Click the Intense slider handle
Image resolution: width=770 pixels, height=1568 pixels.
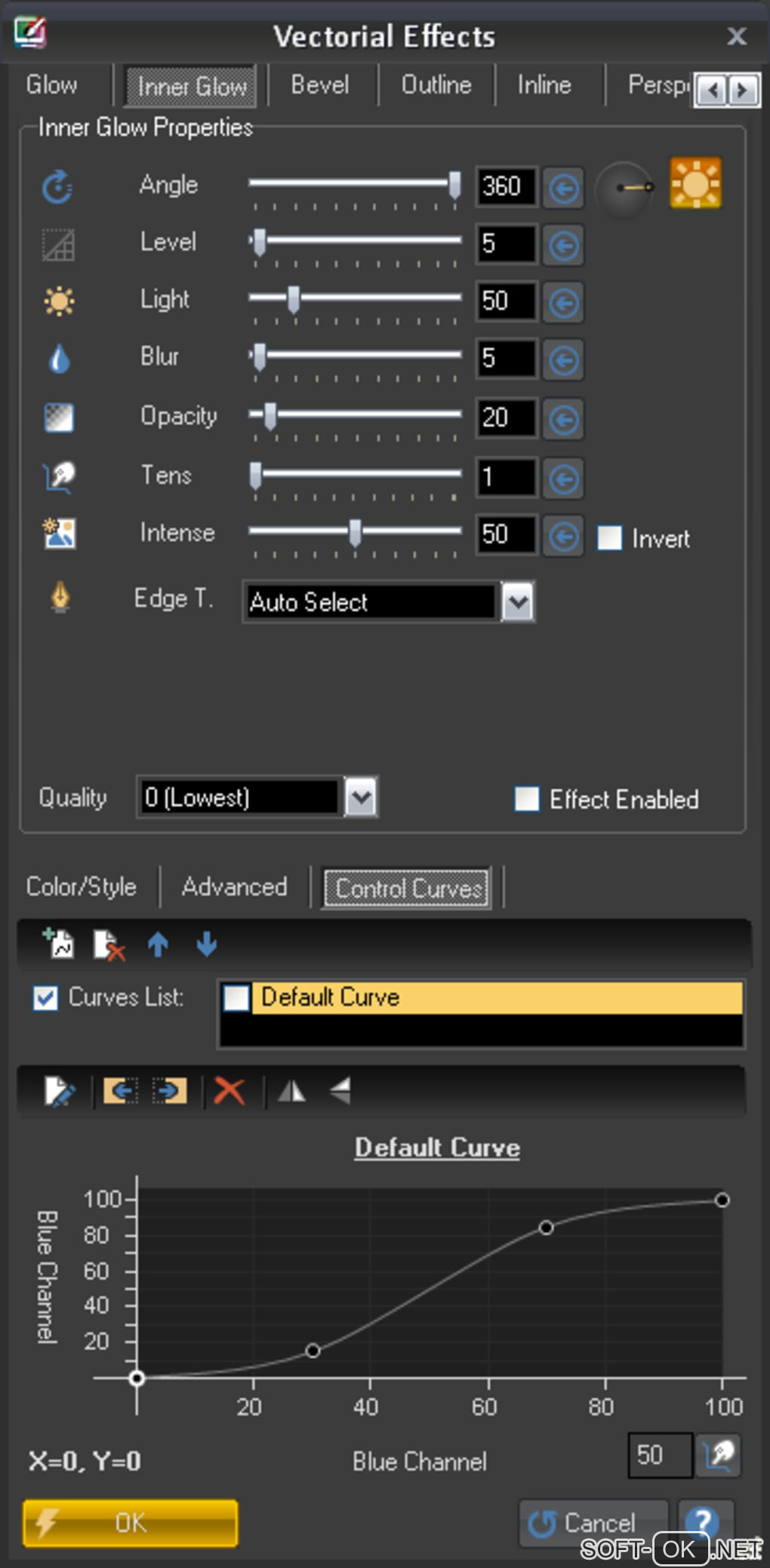click(355, 533)
